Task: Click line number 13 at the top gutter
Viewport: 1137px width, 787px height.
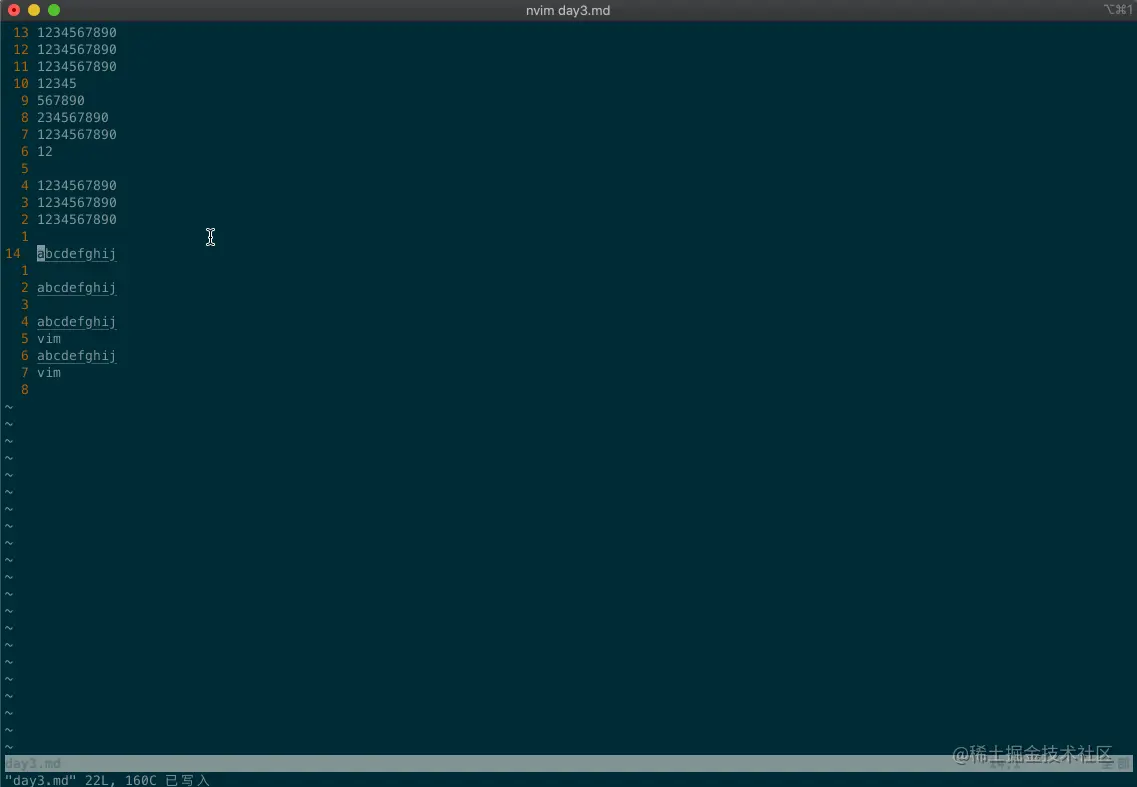Action: (20, 31)
